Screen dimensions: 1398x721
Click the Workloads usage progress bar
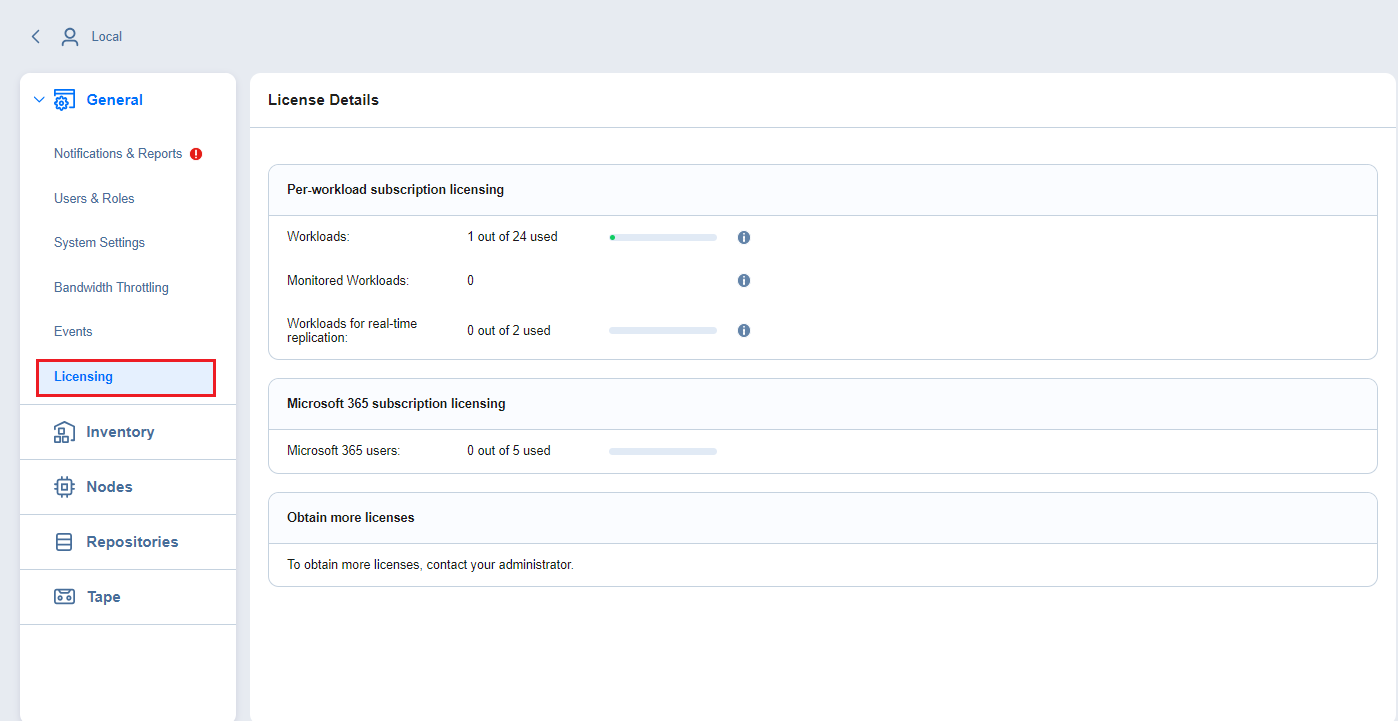coord(662,237)
